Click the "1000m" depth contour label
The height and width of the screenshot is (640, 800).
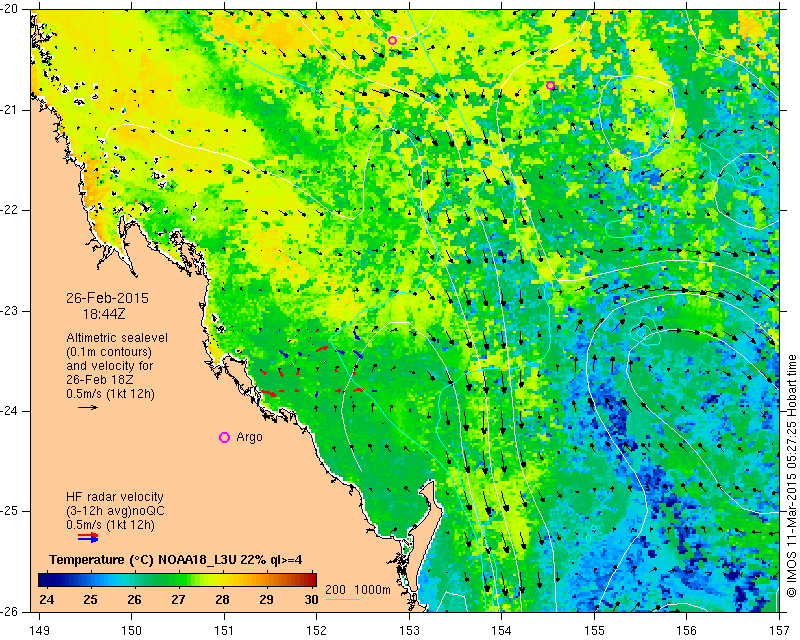(x=372, y=590)
